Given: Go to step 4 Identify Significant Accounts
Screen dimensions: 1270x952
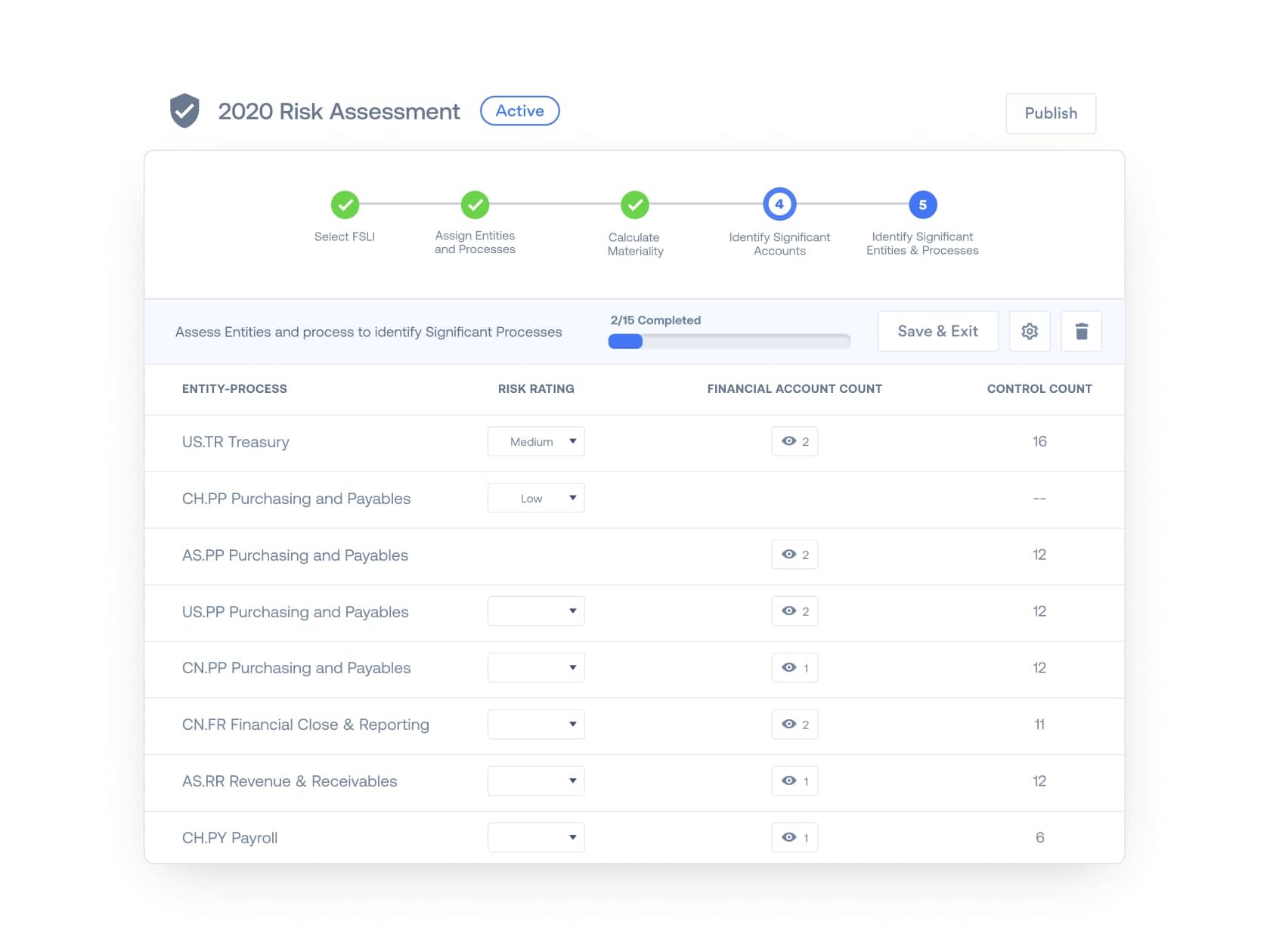Looking at the screenshot, I should [779, 205].
